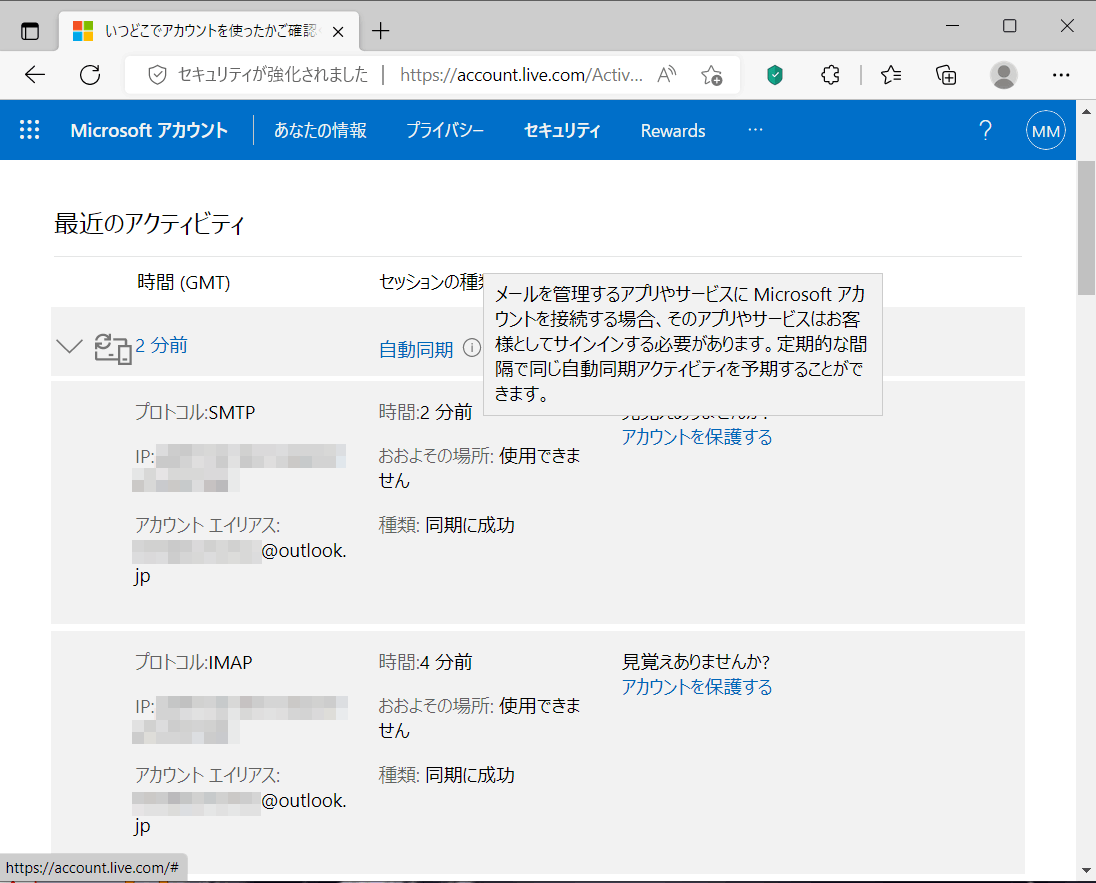Image resolution: width=1096 pixels, height=883 pixels.
Task: Click the device sync icon beside 2 分前
Action: coord(113,349)
